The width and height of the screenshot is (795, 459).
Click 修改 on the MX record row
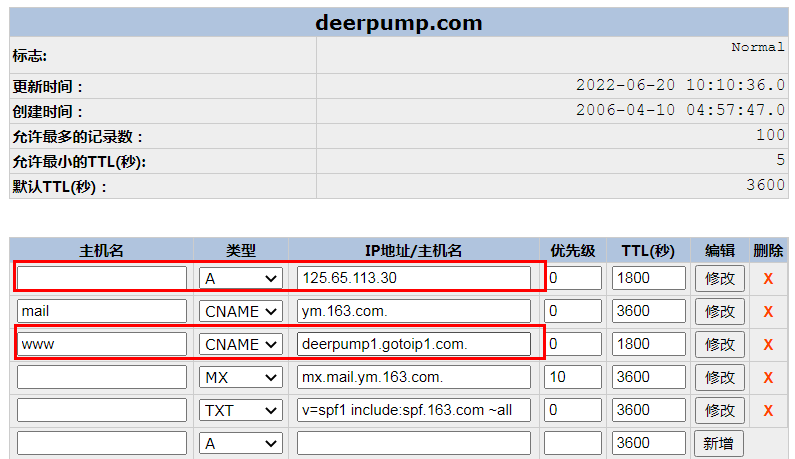tap(719, 378)
